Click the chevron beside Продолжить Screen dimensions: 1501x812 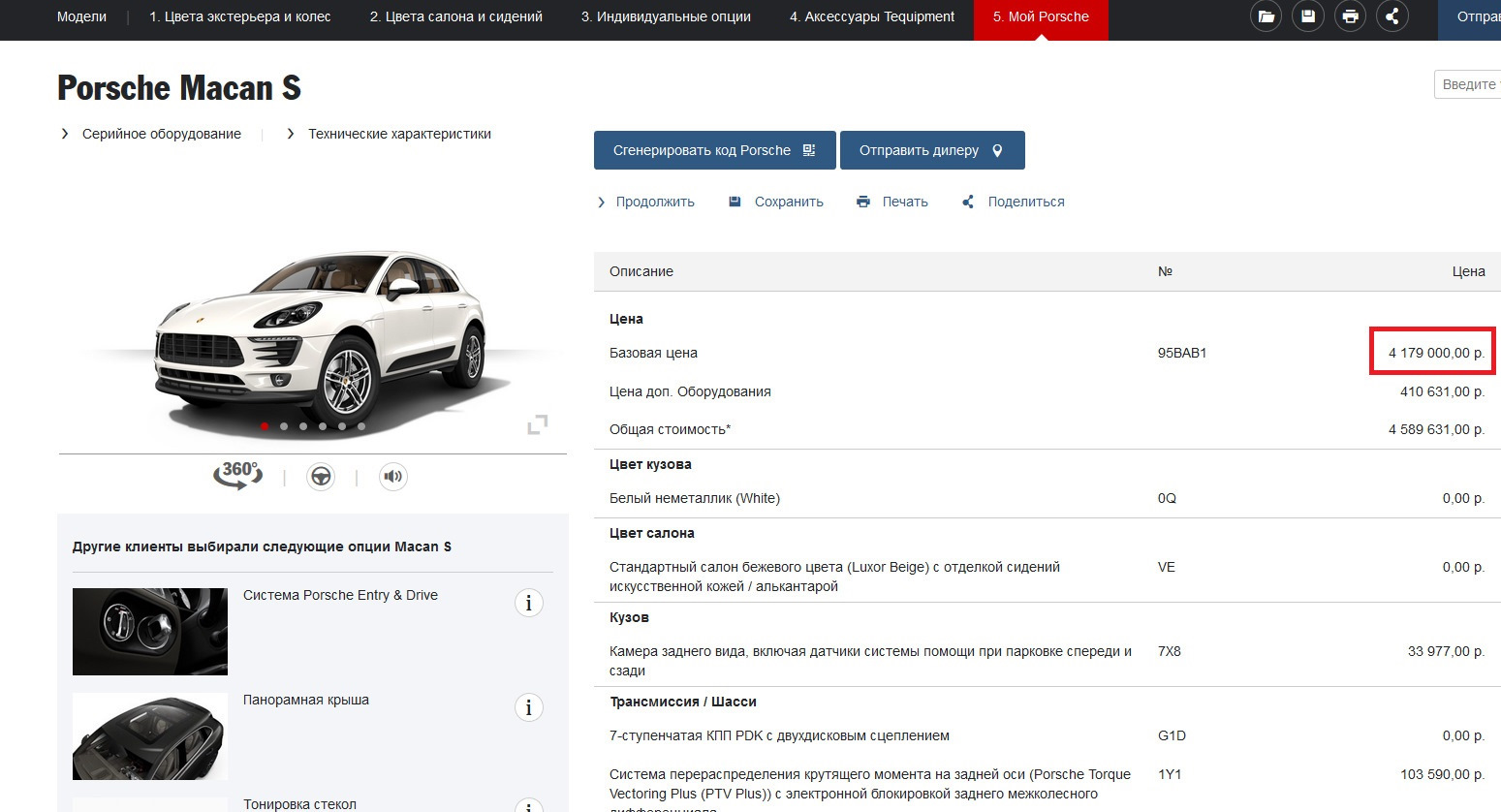pyautogui.click(x=602, y=202)
